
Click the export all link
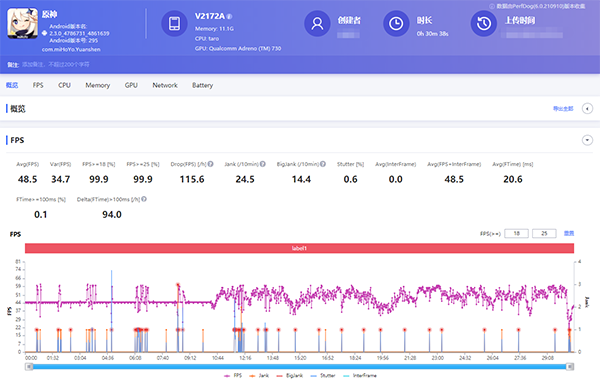(x=563, y=109)
